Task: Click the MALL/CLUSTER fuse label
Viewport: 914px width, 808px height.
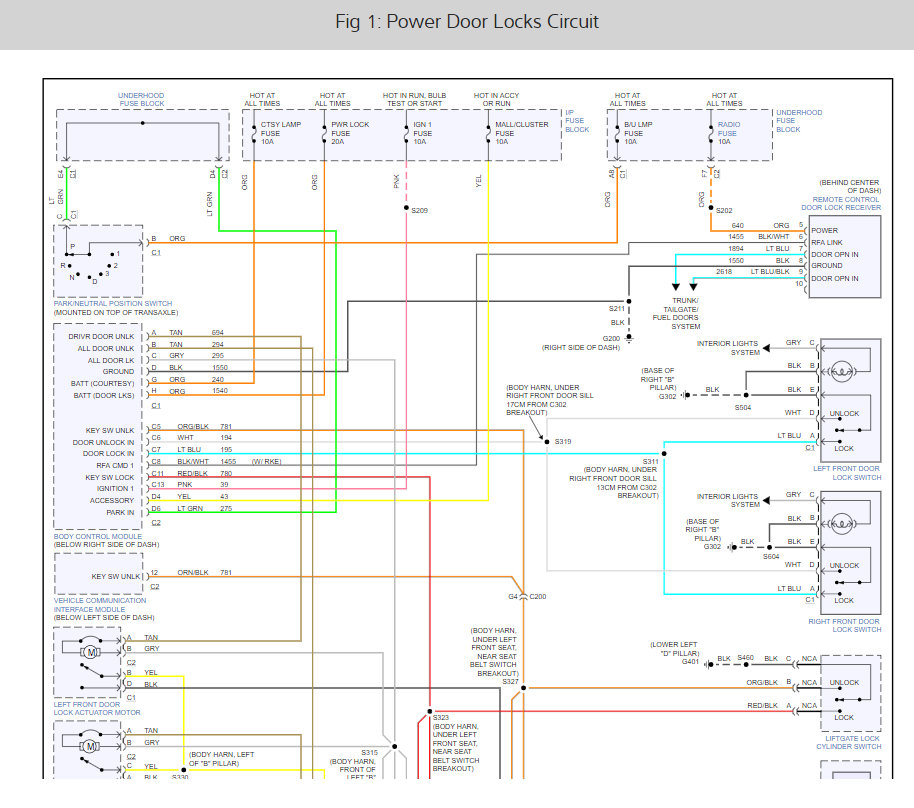Action: 521,124
